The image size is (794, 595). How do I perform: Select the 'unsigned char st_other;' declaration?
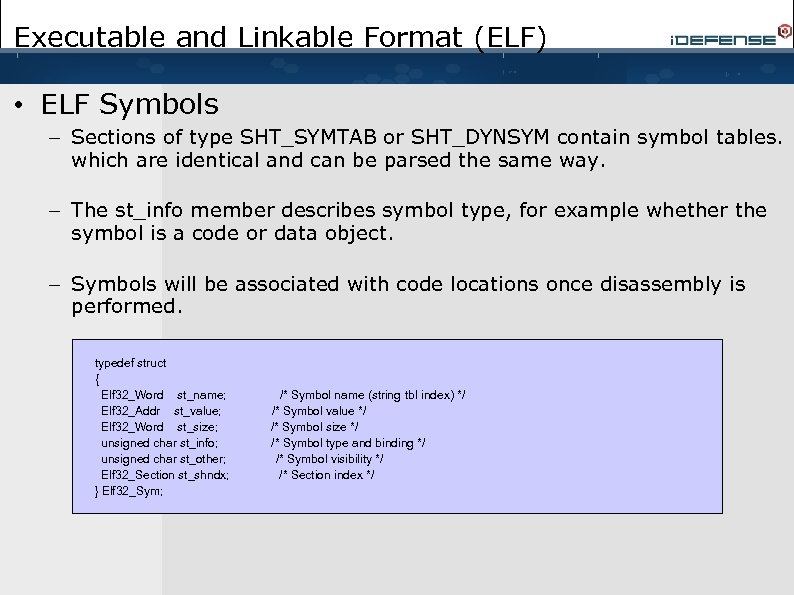click(163, 459)
